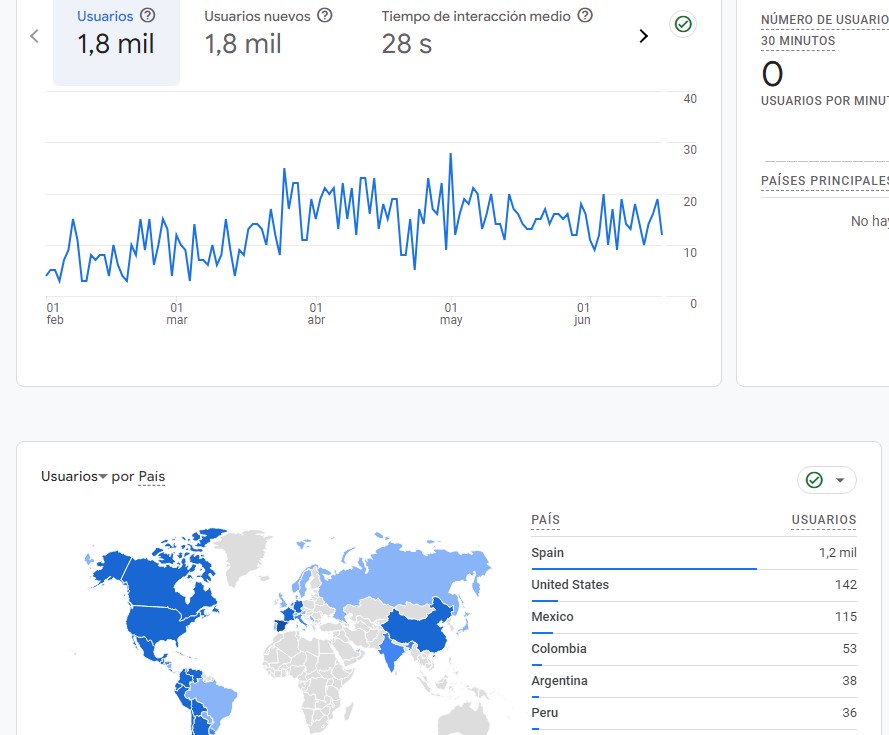Click the large 0 real-time users value
The width and height of the screenshot is (889, 735).
[772, 74]
